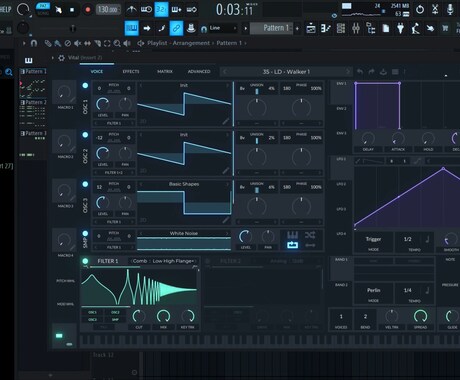Select the playlist zoom magnifier tool
The image size is (460, 380).
117,43
